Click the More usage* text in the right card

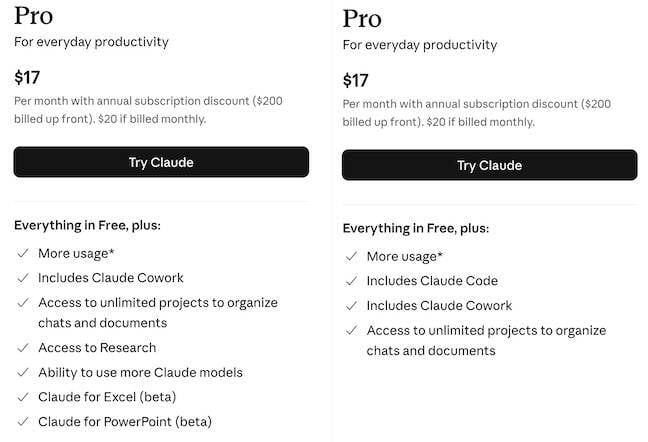pos(404,257)
